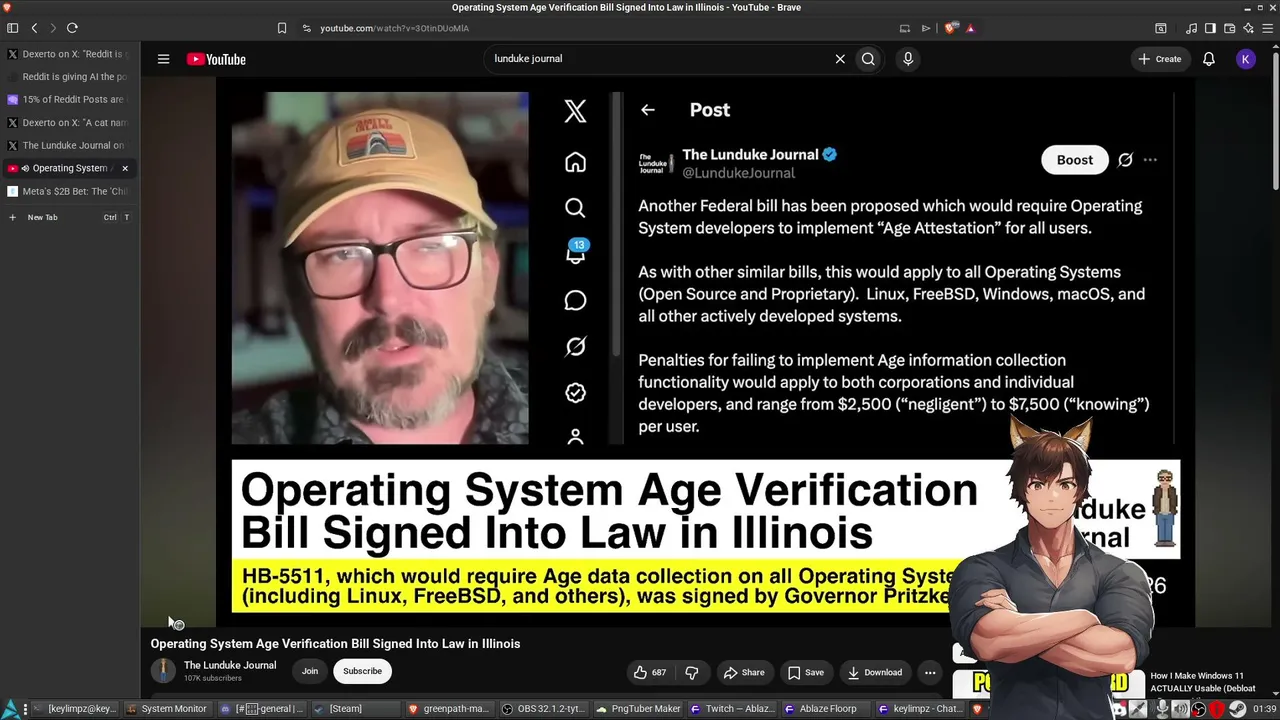1280x720 pixels.
Task: Open the Steam system tray icon
Action: 1237,709
